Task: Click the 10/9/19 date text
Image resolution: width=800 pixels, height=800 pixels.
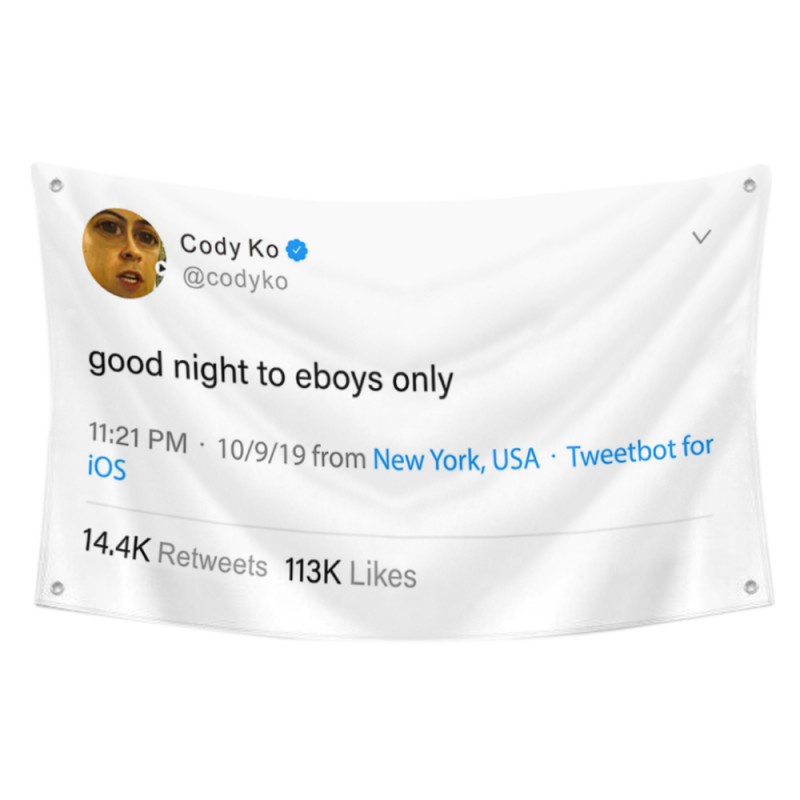Action: click(x=261, y=452)
